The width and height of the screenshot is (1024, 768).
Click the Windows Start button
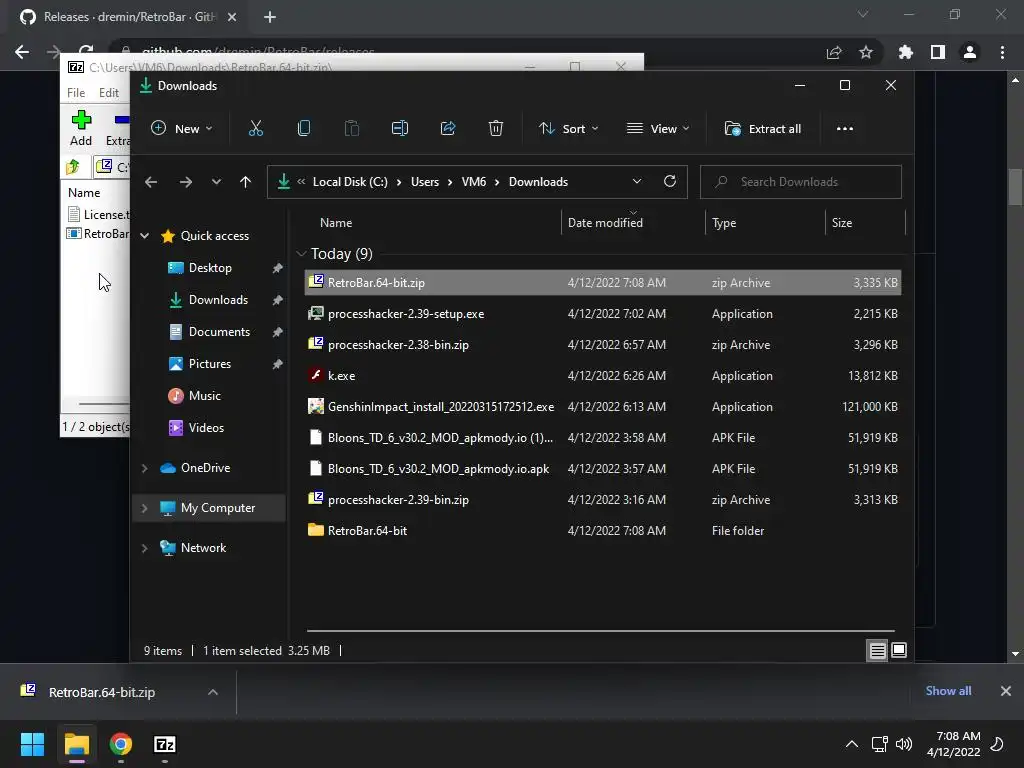click(x=32, y=744)
